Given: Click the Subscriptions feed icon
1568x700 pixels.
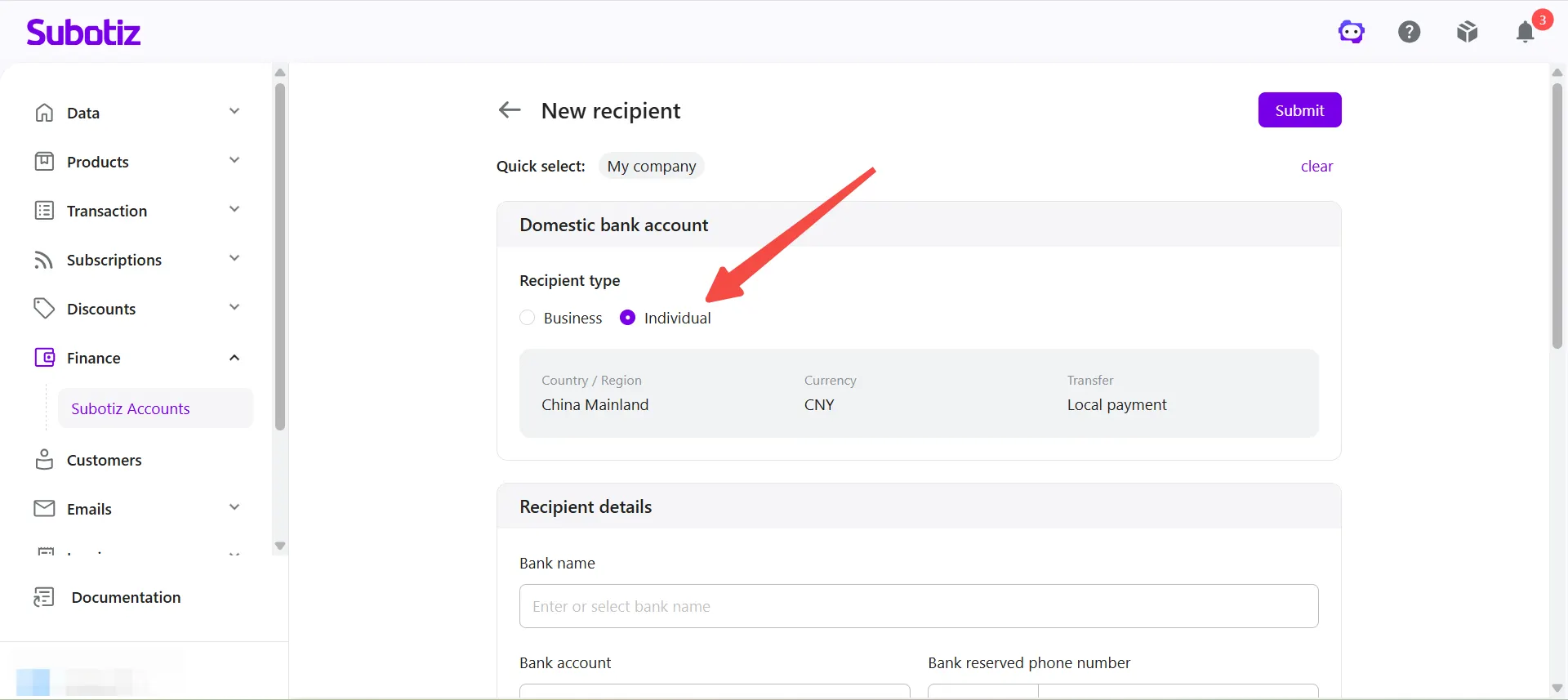Looking at the screenshot, I should point(44,259).
